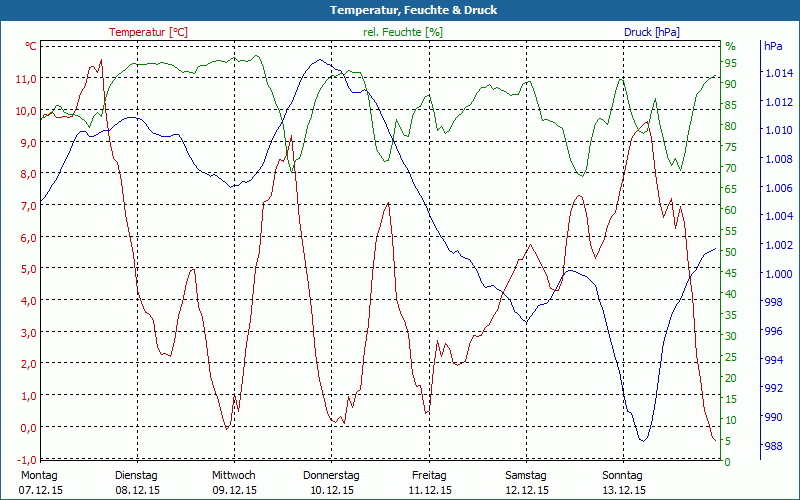The image size is (800, 500).
Task: Click the '6,0' temperature axis value
Action: coord(28,237)
